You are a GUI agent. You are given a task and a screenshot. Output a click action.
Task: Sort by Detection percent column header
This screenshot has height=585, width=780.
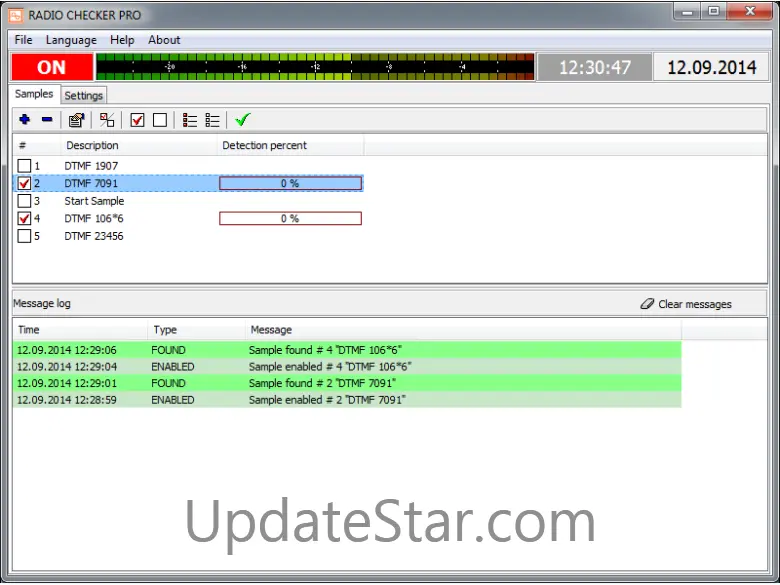point(291,145)
